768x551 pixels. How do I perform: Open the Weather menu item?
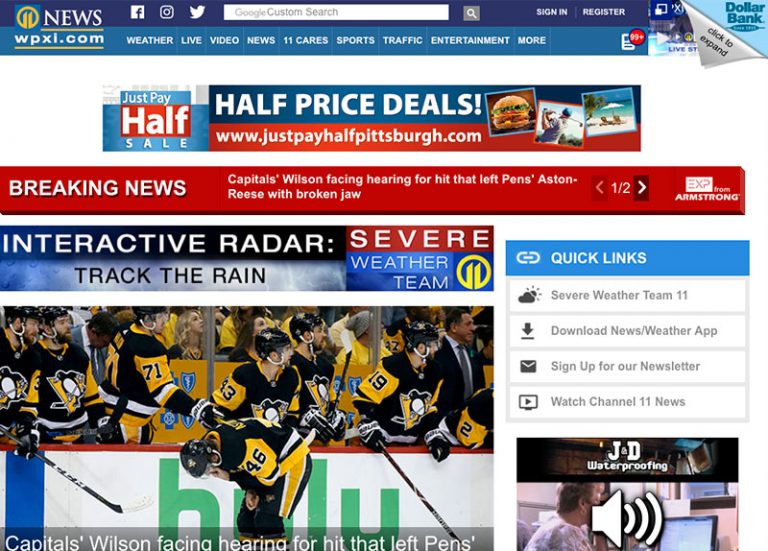point(150,41)
